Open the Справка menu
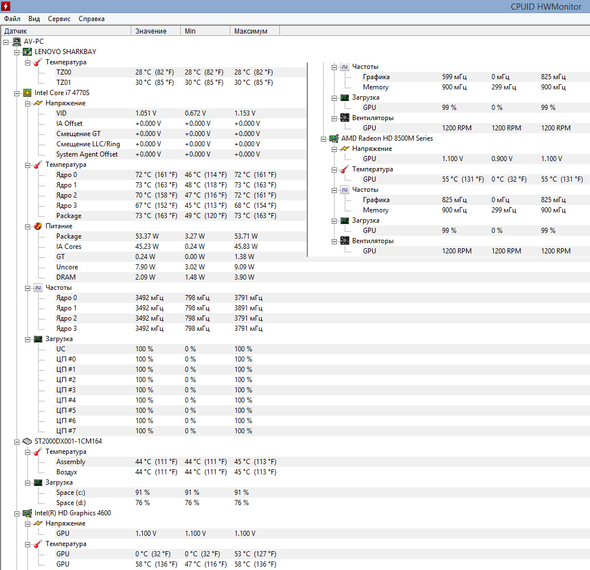 coord(91,19)
